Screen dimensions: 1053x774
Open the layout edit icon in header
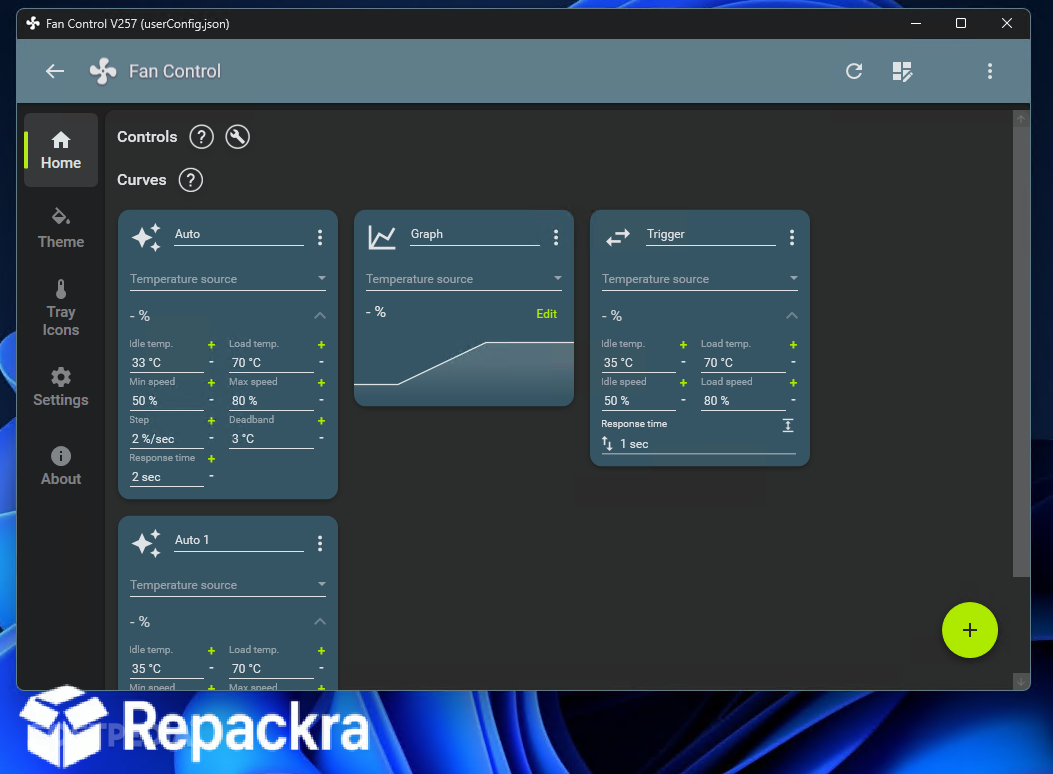click(902, 71)
